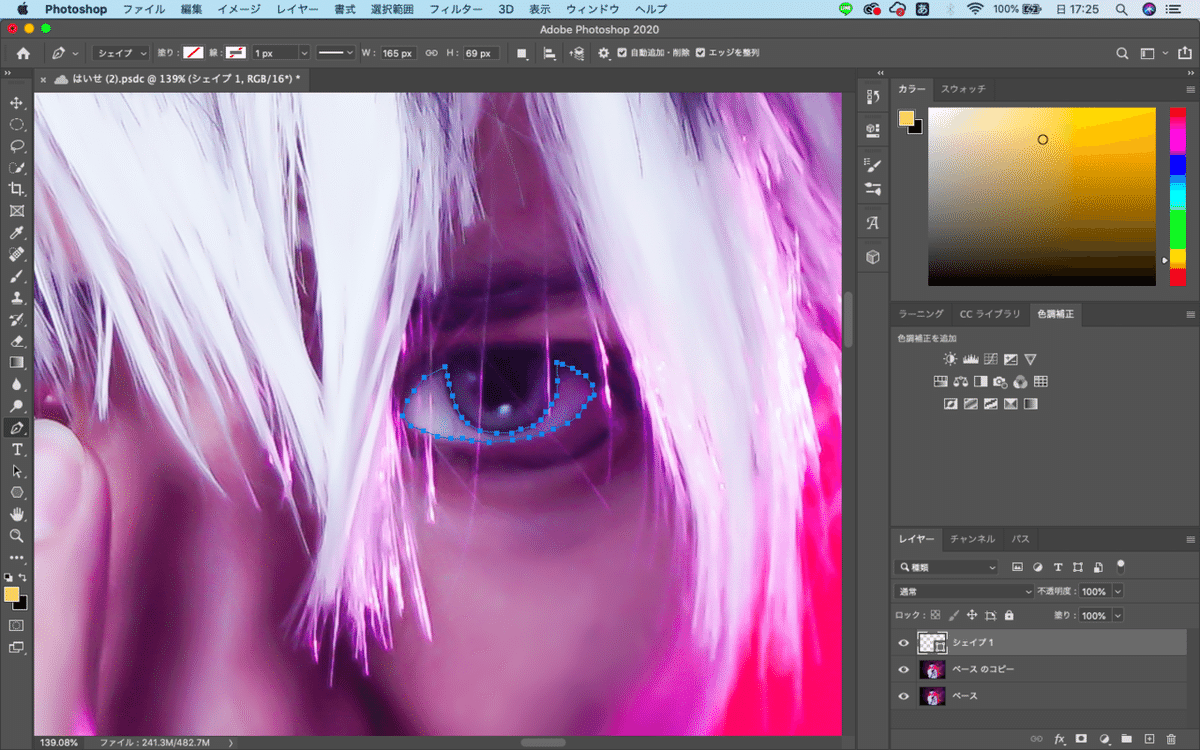Switch to チャンネル tab
1200x750 pixels.
click(x=972, y=539)
